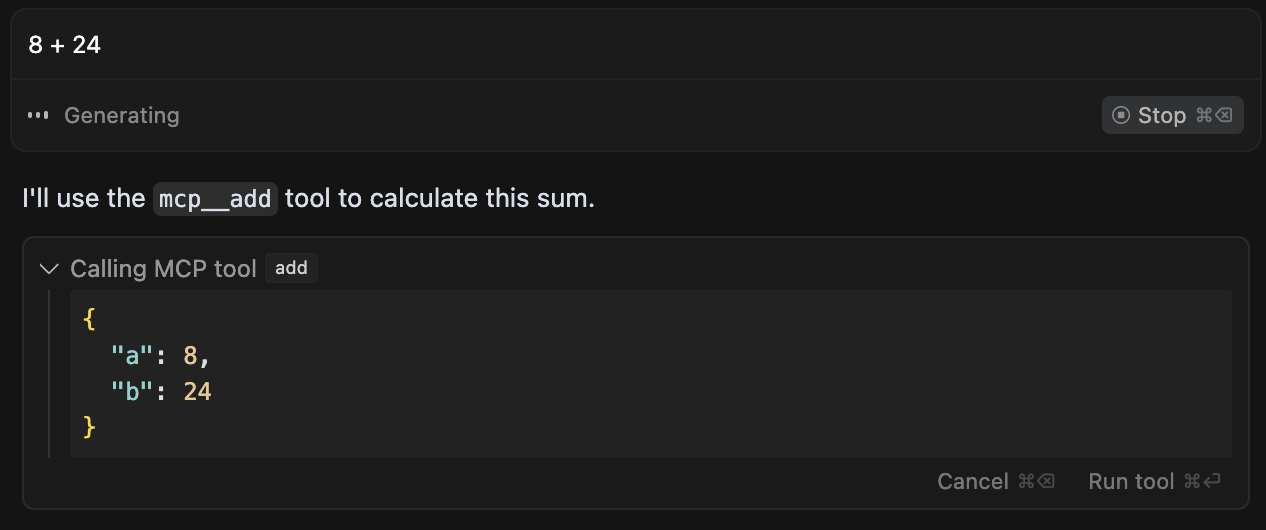This screenshot has height=530, width=1266.
Task: Click the mcp__add inline code label
Action: [216, 198]
